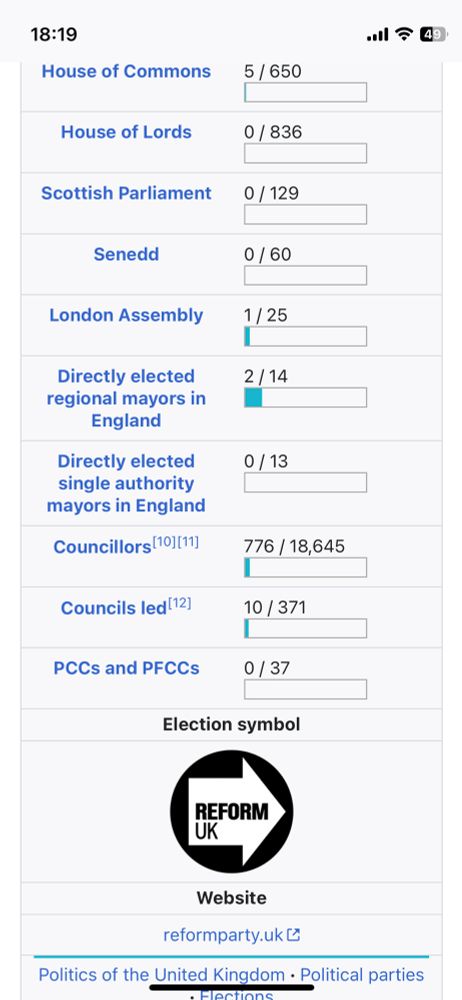Follow the Scottish Parliament link
Image resolution: width=462 pixels, height=1000 pixels.
(x=126, y=193)
